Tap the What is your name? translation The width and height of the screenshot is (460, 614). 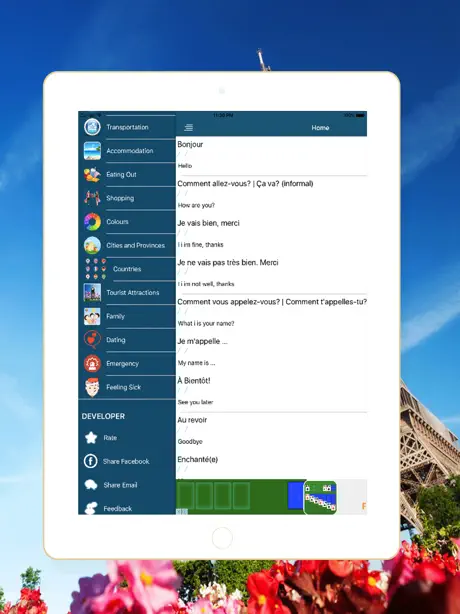[x=206, y=323]
